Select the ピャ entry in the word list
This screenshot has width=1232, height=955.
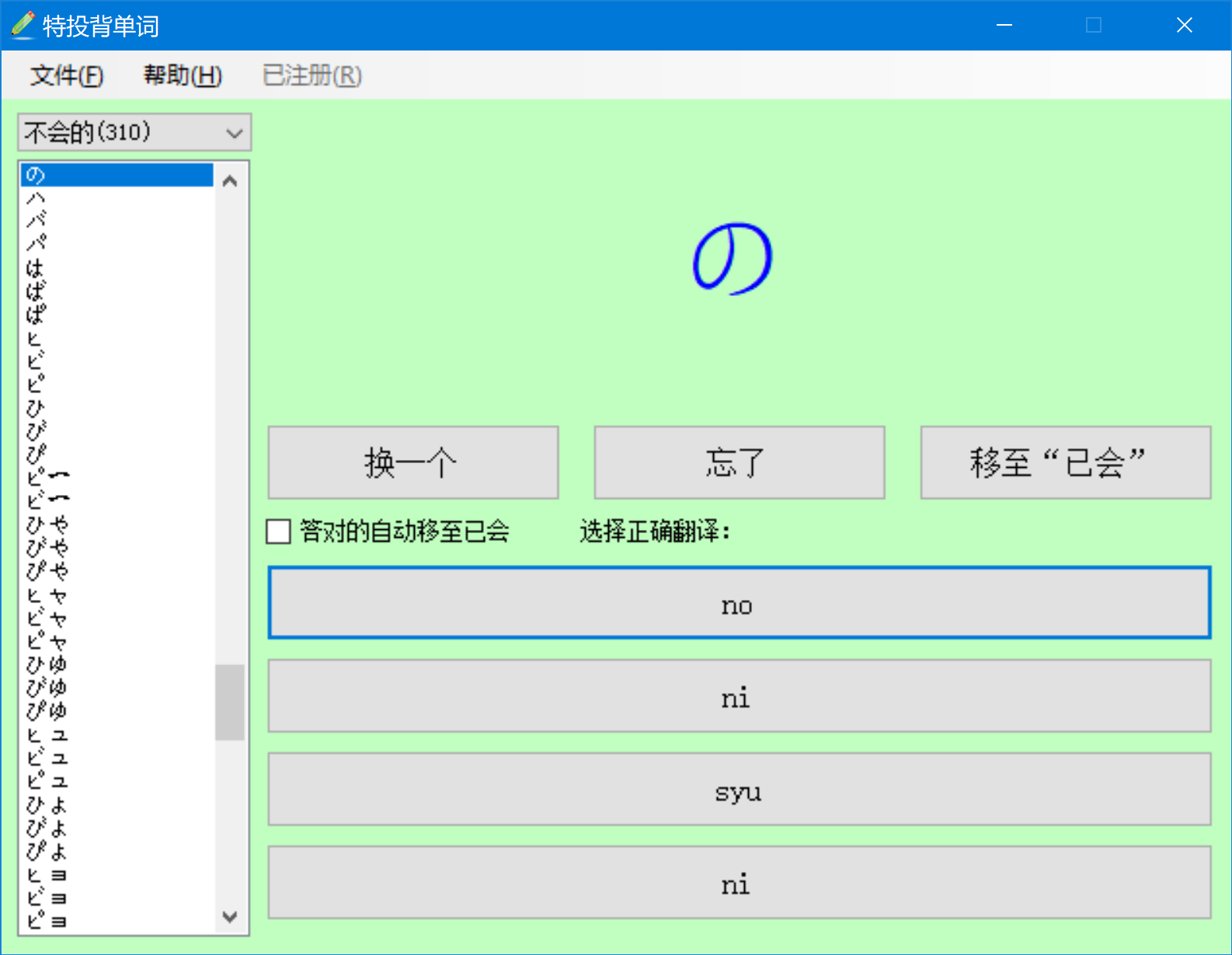coord(117,641)
